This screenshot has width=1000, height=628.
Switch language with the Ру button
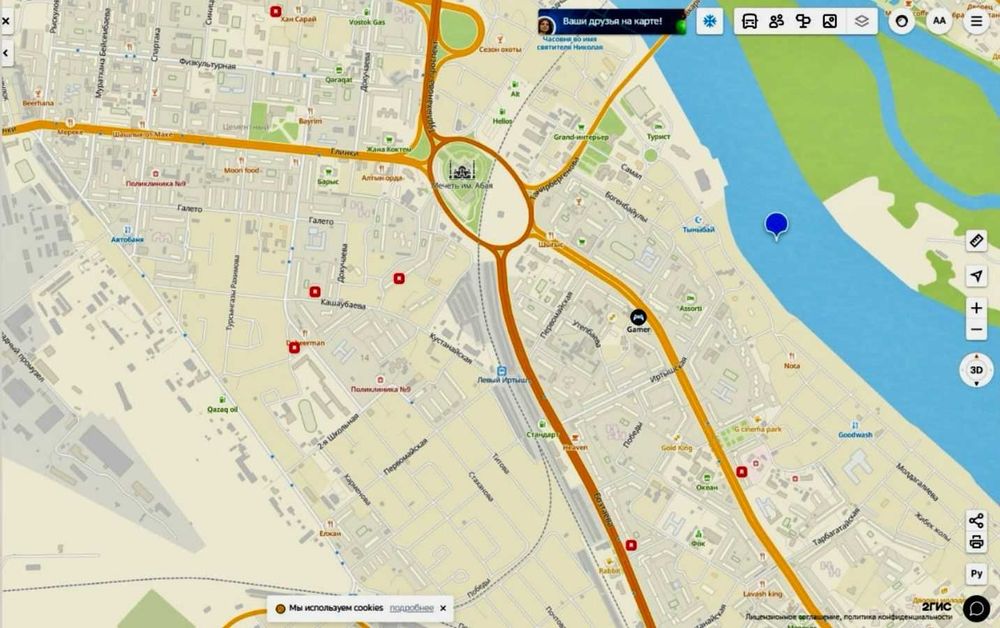coord(976,573)
